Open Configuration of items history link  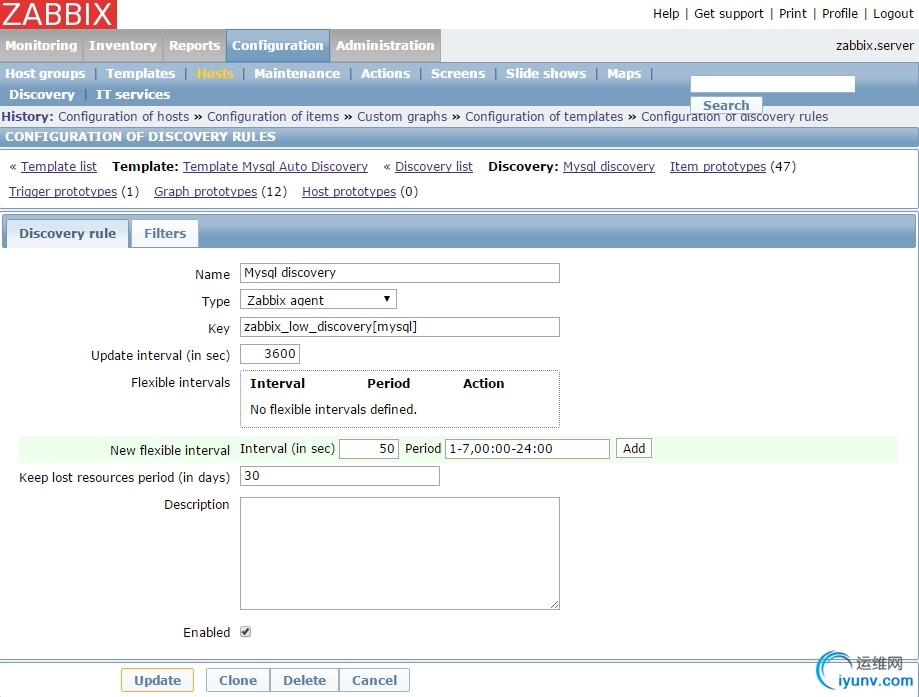273,117
